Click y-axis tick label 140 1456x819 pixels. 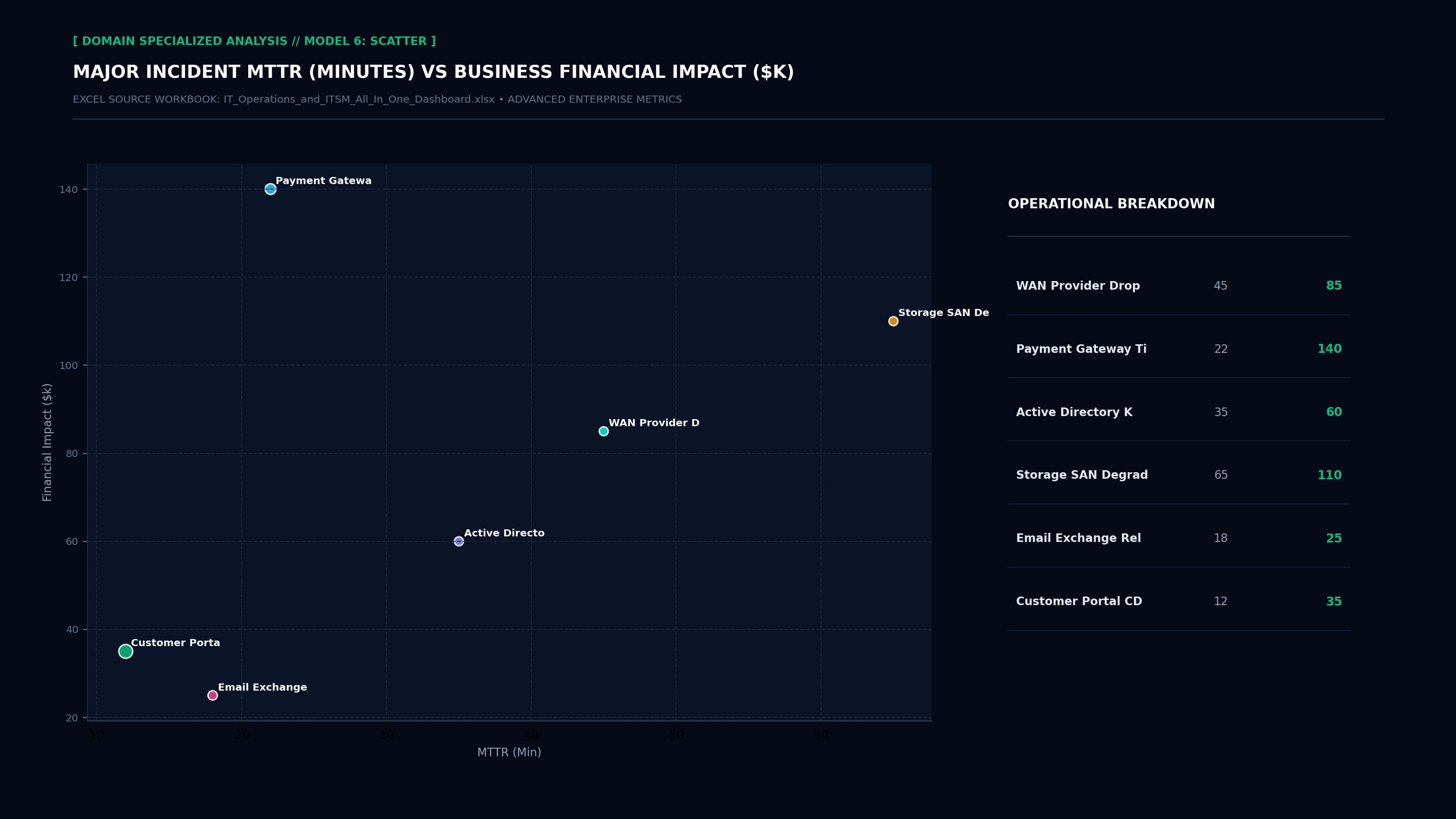tap(68, 190)
